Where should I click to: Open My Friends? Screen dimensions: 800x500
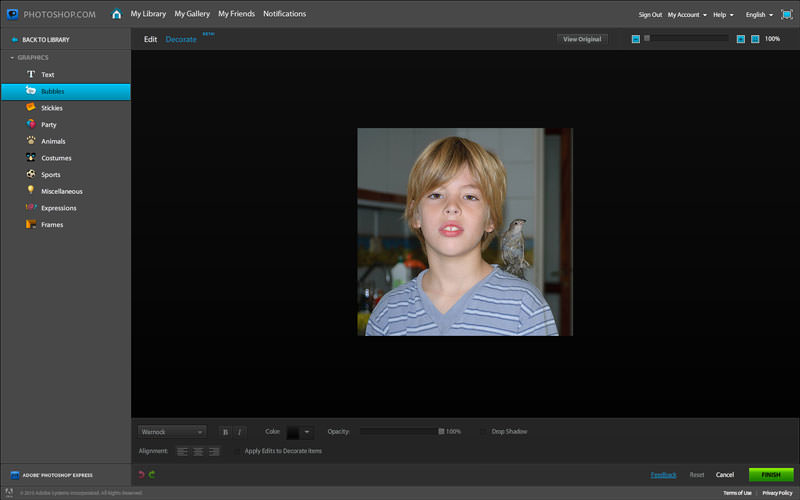(x=236, y=14)
